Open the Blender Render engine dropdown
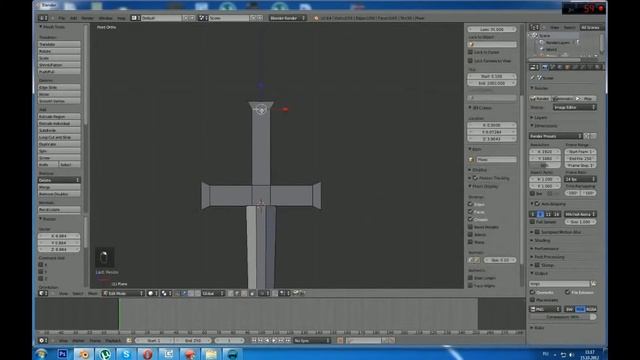 click(287, 18)
